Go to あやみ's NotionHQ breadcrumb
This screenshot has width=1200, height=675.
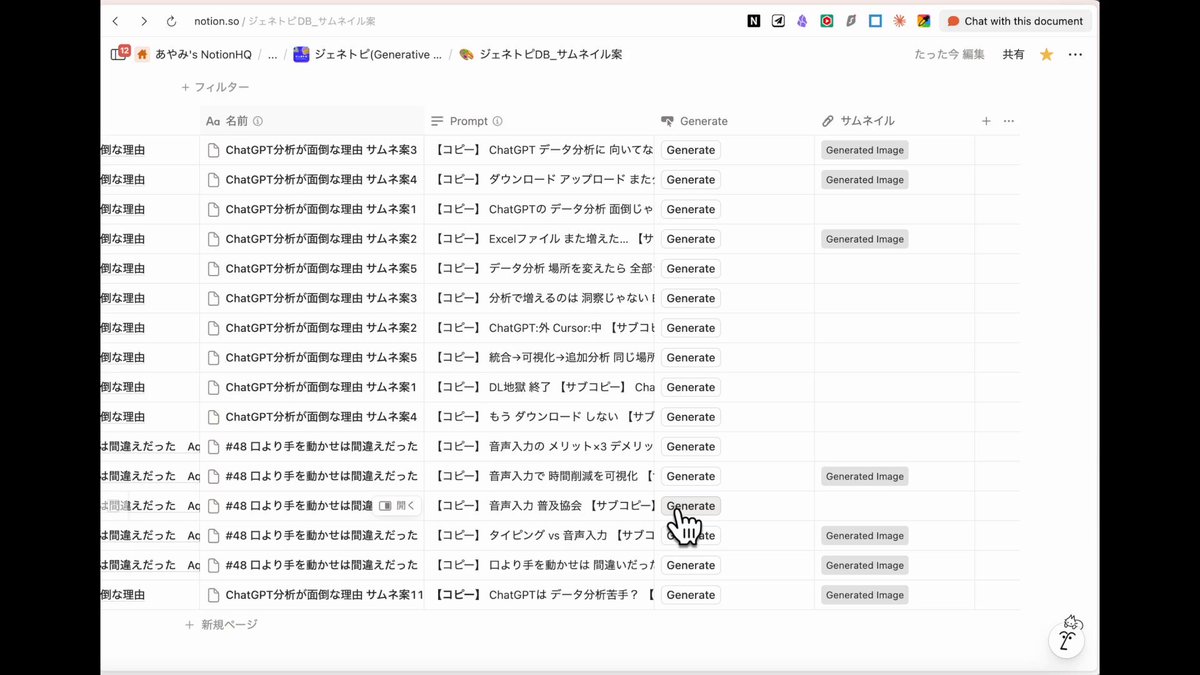click(193, 54)
